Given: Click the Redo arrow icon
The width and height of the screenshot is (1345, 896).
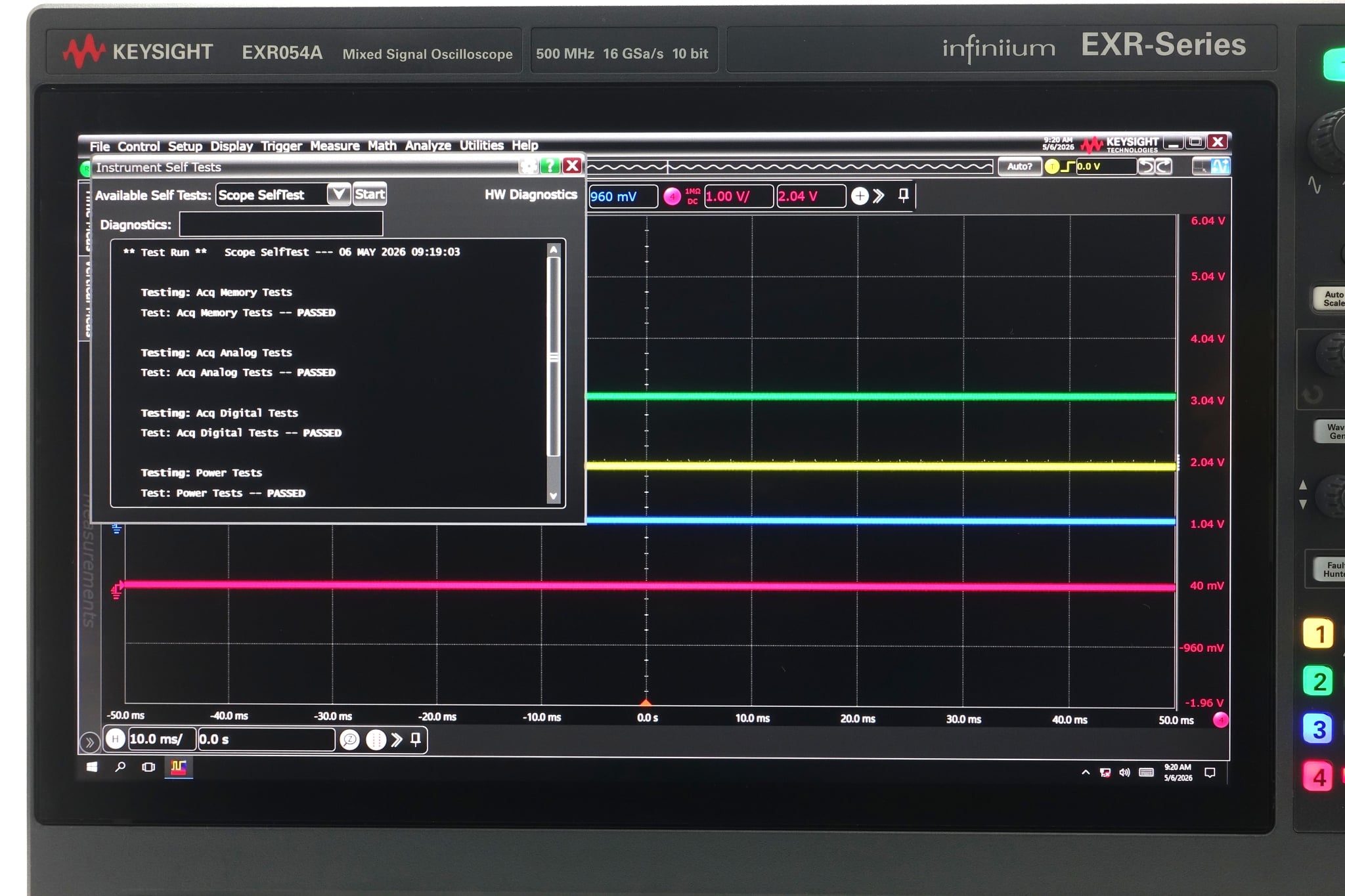Looking at the screenshot, I should 1163,167.
